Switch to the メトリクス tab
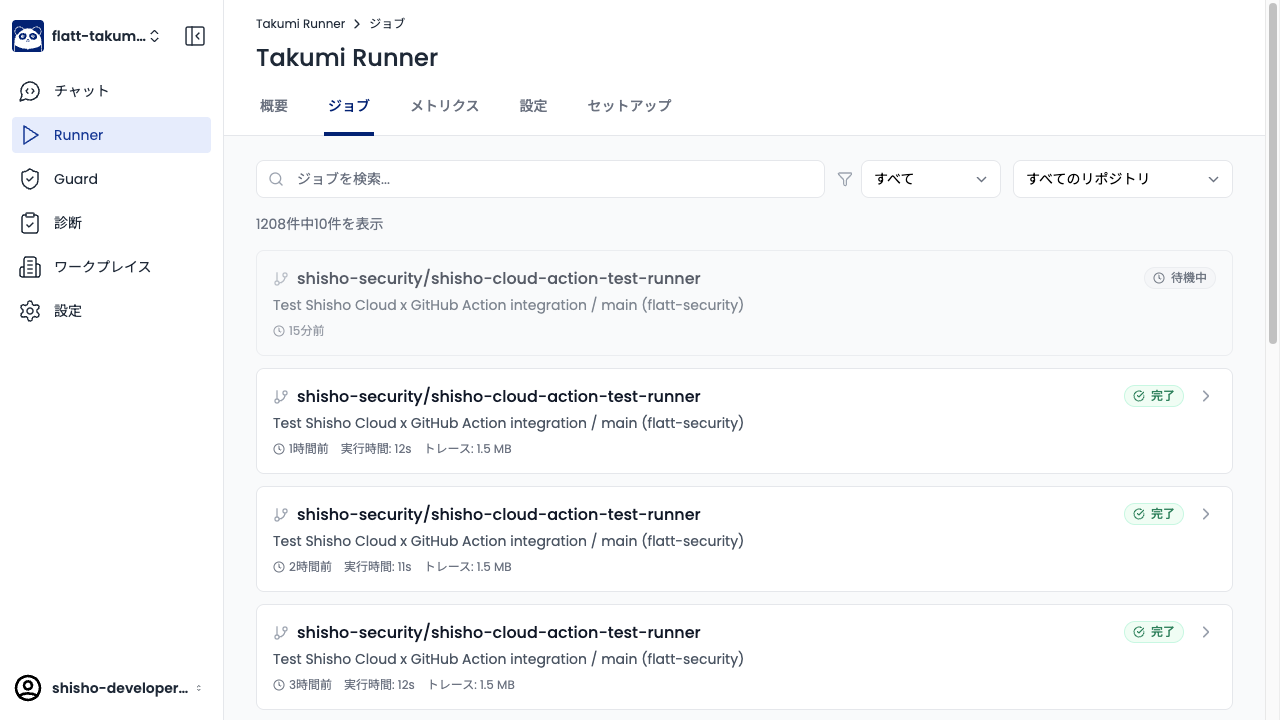The height and width of the screenshot is (720, 1280). pos(444,106)
